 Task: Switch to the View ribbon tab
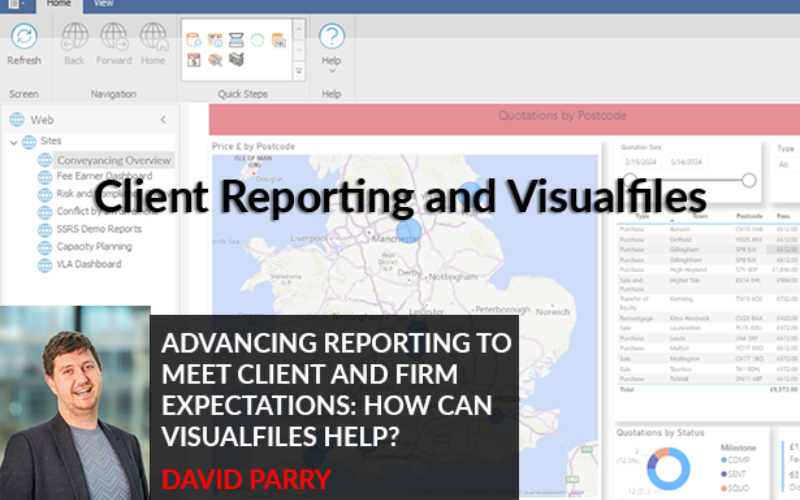point(103,4)
